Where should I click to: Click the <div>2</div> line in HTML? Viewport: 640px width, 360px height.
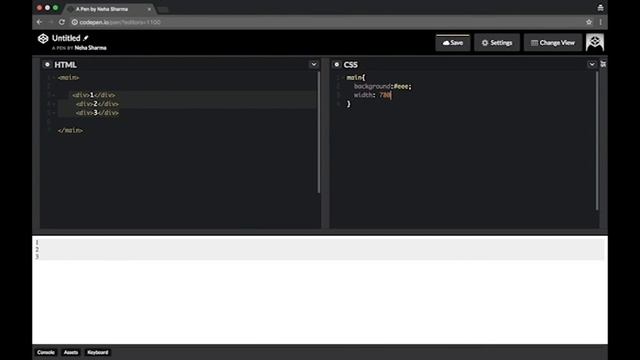tap(97, 104)
